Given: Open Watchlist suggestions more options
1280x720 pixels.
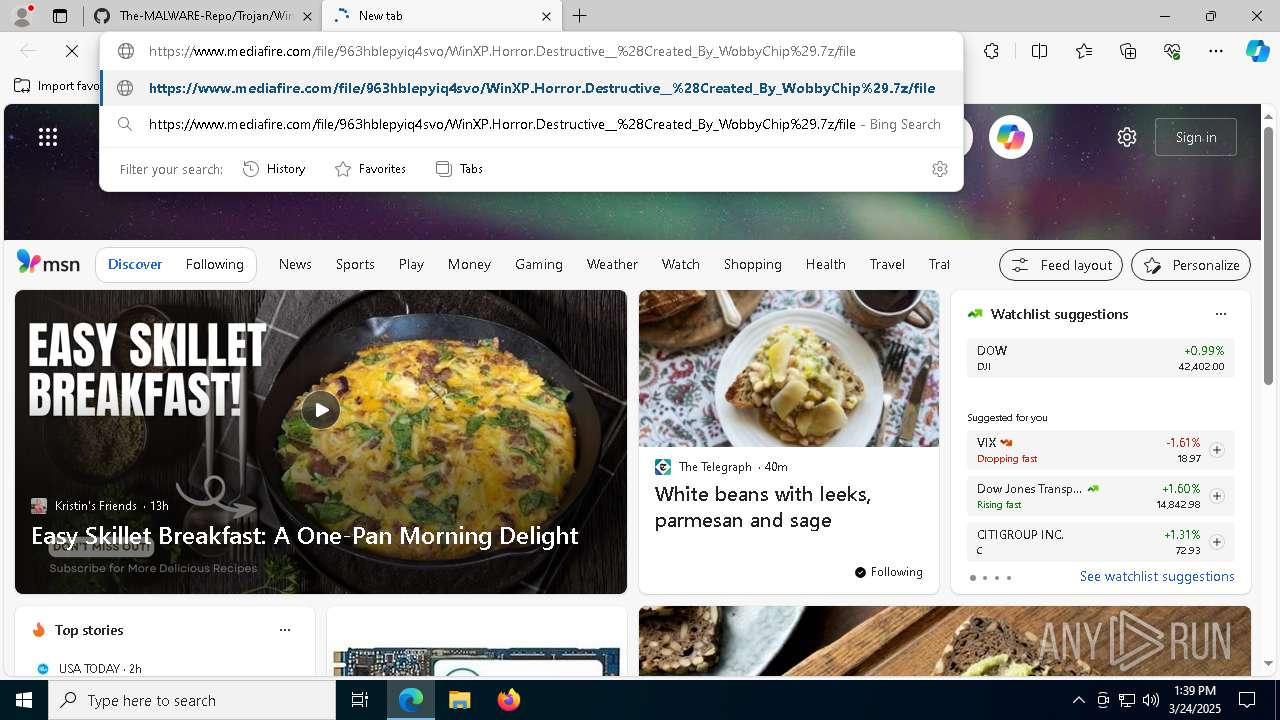Looking at the screenshot, I should [1220, 314].
